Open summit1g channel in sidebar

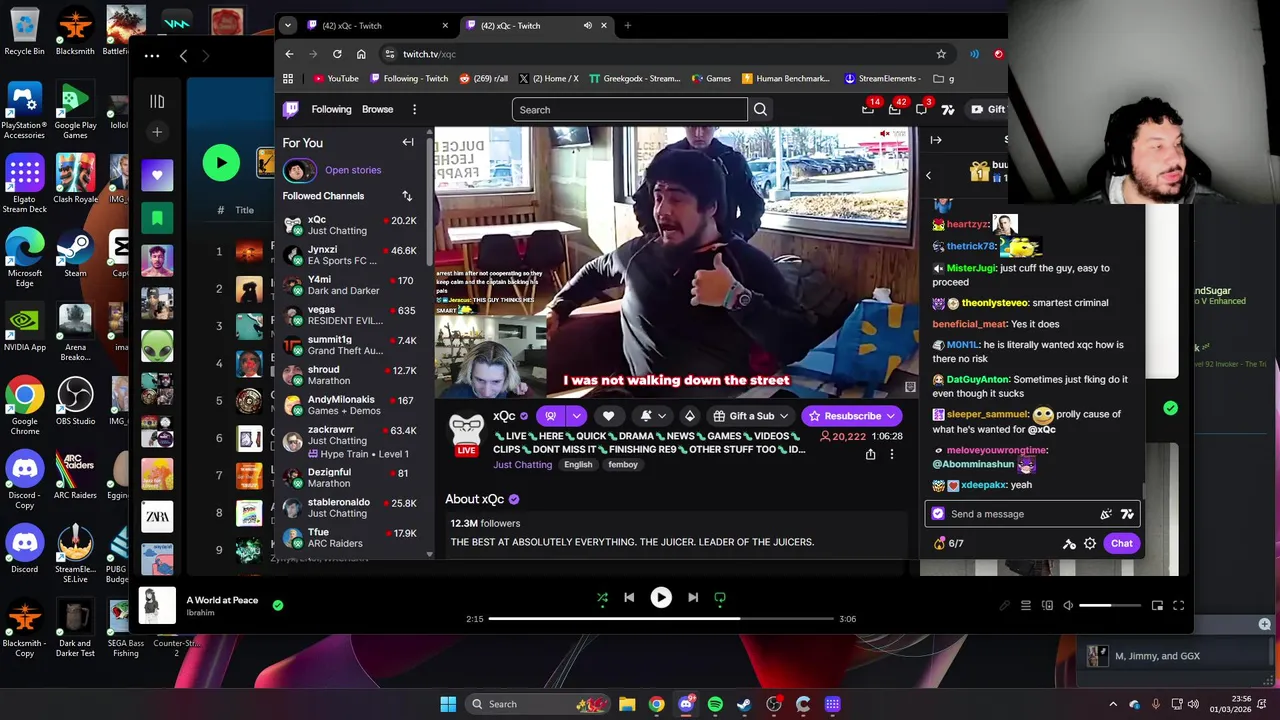tap(350, 345)
